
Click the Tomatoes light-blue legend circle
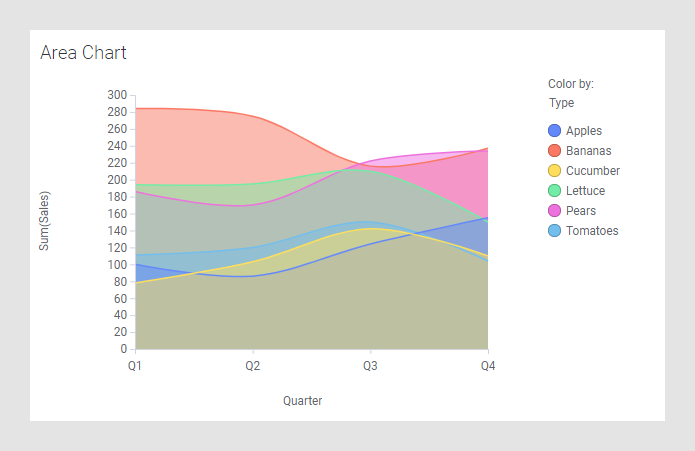(555, 231)
